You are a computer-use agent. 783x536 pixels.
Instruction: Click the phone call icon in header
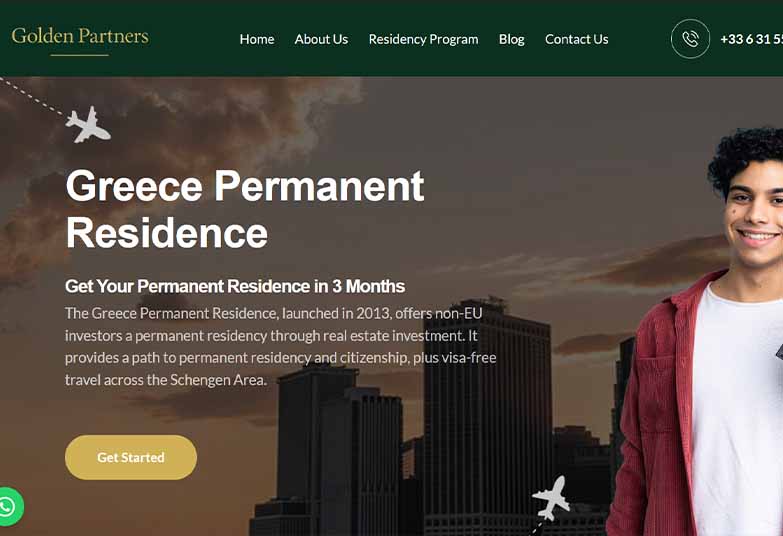pos(690,39)
